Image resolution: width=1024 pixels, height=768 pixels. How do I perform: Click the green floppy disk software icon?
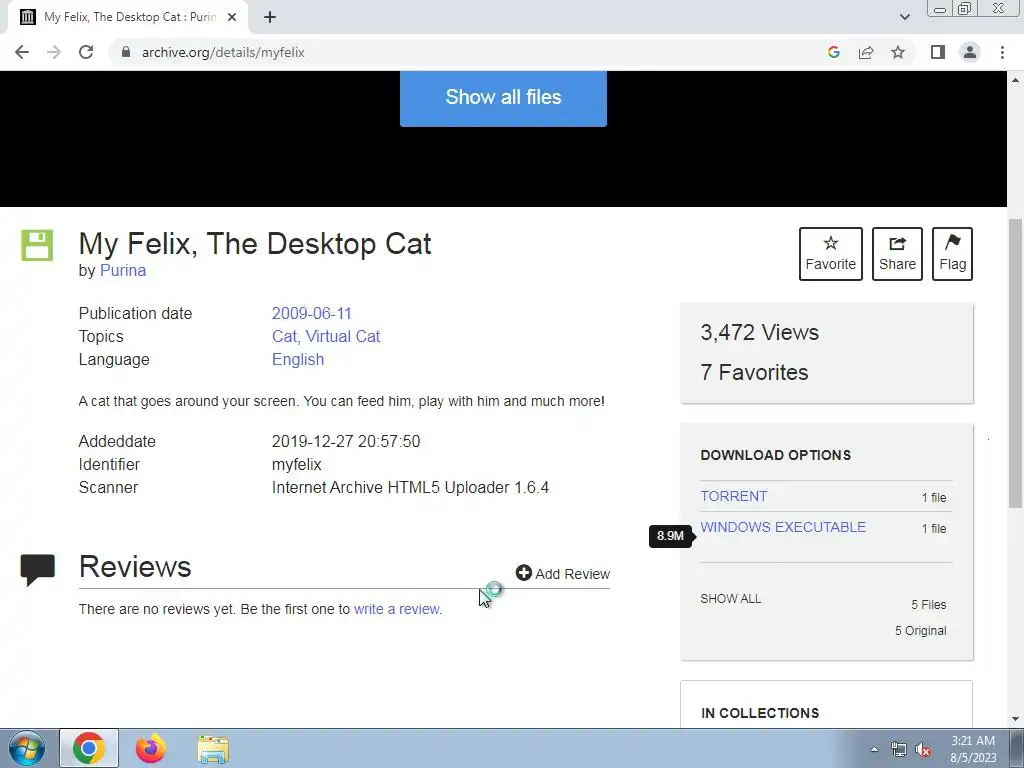point(37,245)
